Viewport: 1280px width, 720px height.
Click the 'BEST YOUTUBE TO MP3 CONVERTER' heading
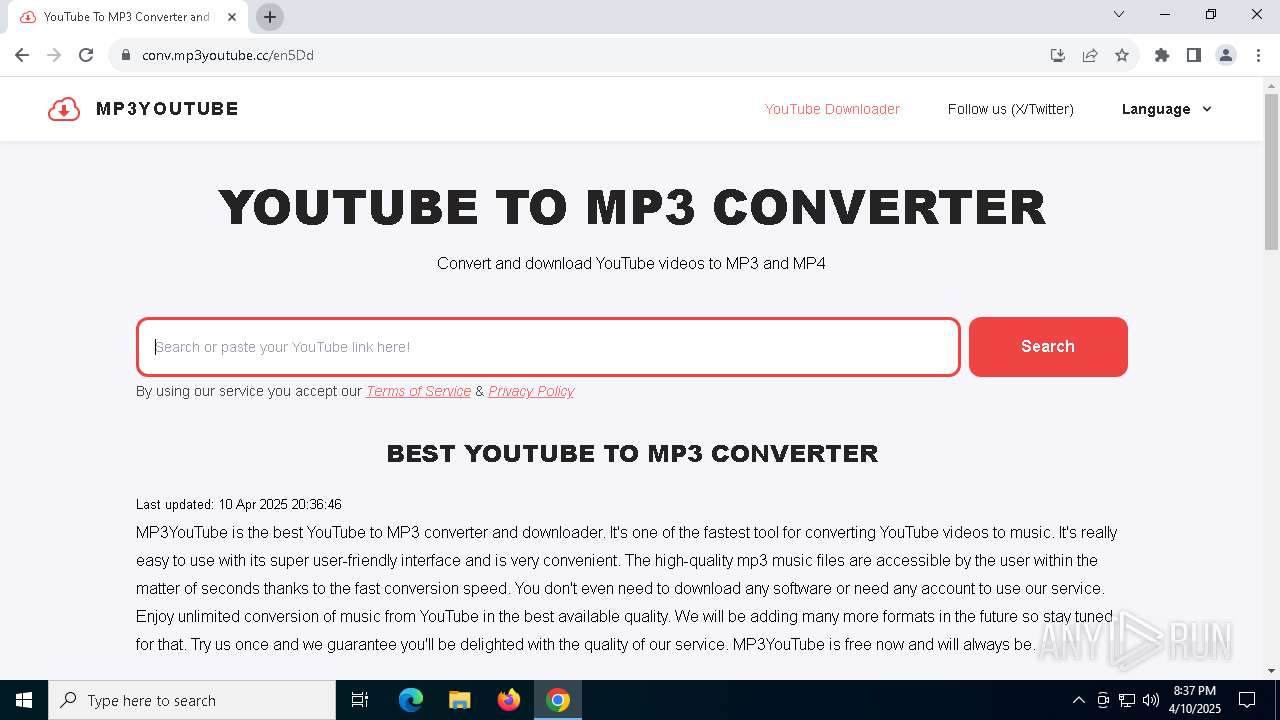632,454
